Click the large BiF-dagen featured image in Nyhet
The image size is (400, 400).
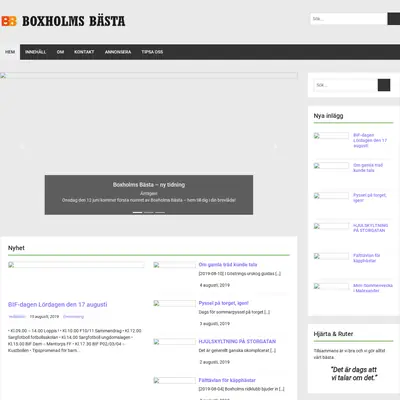76,265
